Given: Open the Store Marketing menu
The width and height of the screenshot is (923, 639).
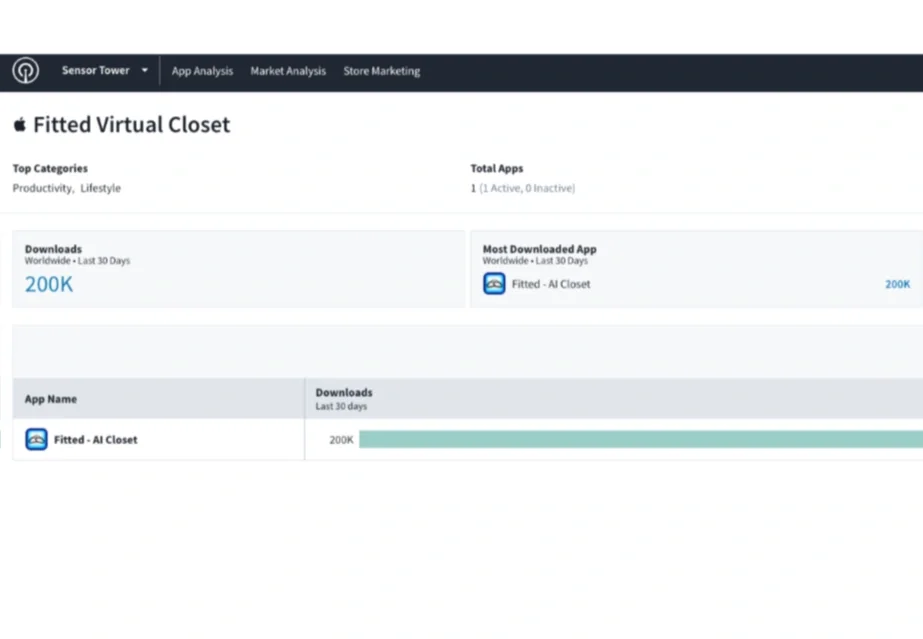Looking at the screenshot, I should click(381, 71).
